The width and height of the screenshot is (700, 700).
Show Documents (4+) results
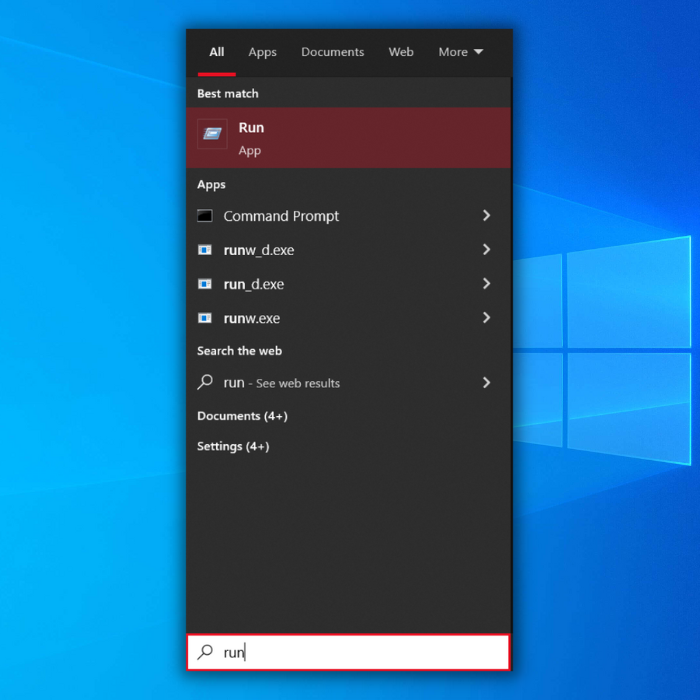(x=242, y=416)
